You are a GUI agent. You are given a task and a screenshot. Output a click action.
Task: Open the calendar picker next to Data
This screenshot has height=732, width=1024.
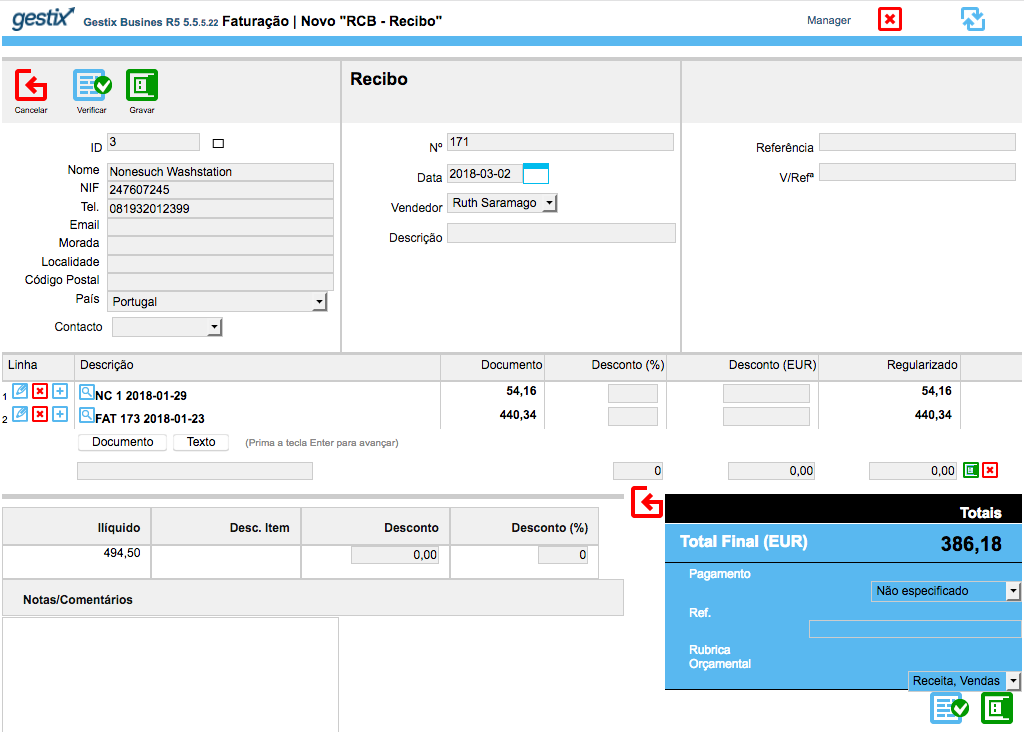tap(536, 174)
